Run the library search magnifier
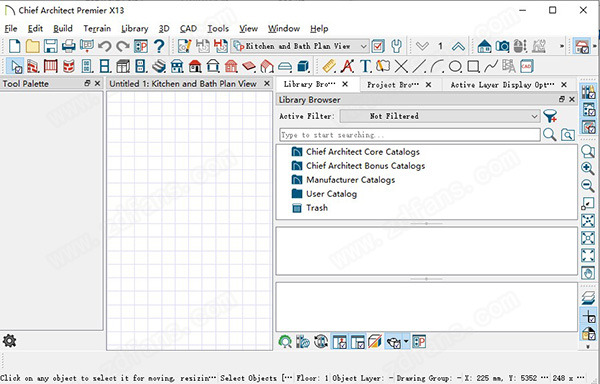 pos(549,135)
